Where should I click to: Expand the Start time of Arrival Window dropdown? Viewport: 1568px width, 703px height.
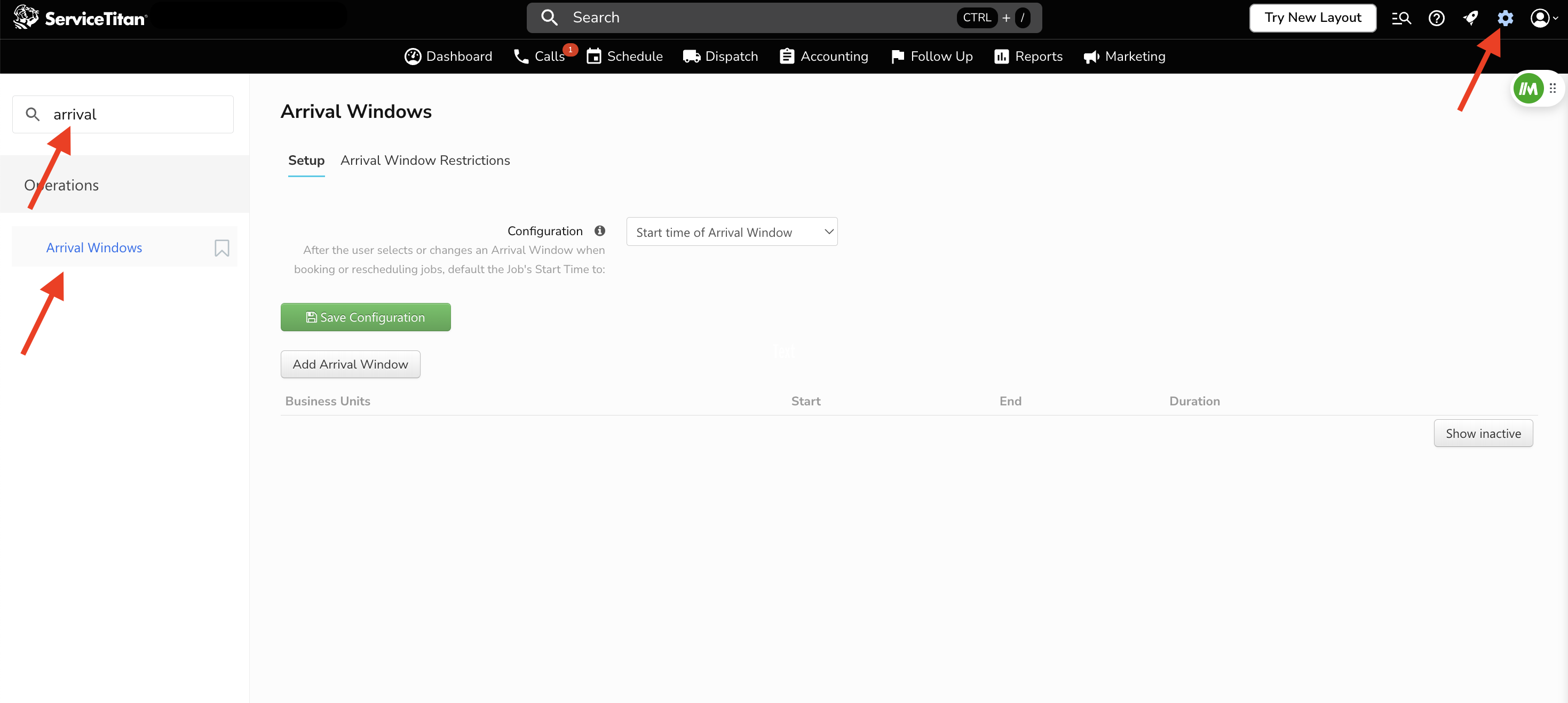[731, 231]
